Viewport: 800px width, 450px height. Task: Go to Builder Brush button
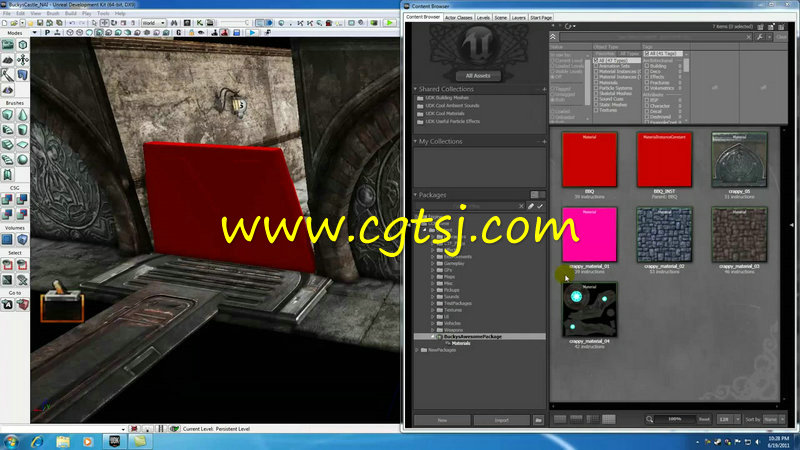point(22,305)
